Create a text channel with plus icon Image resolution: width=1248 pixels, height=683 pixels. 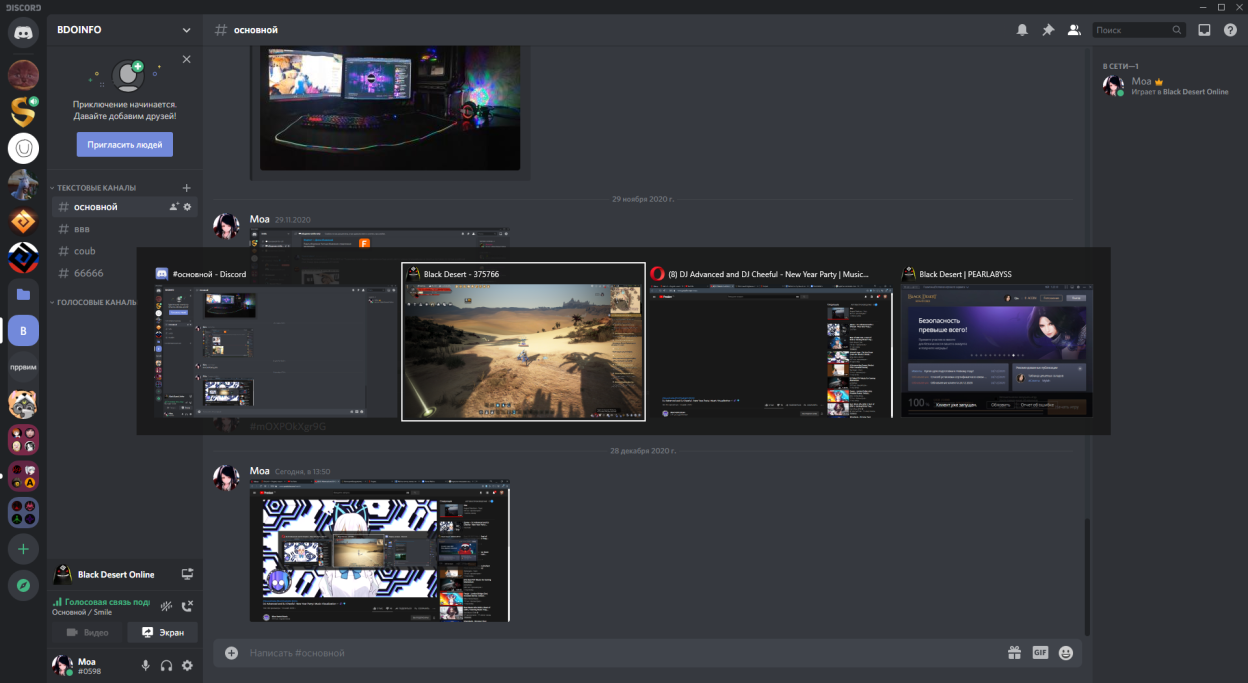(187, 188)
